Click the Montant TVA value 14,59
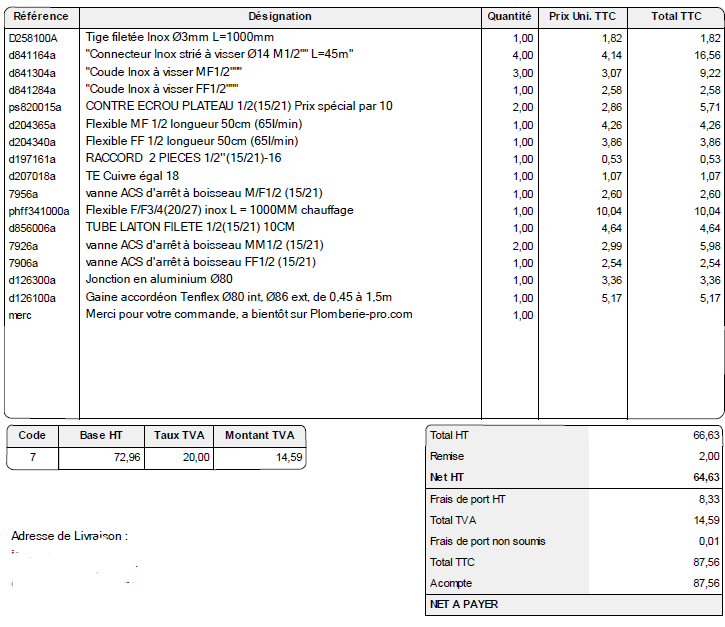This screenshot has width=725, height=627. click(x=289, y=457)
